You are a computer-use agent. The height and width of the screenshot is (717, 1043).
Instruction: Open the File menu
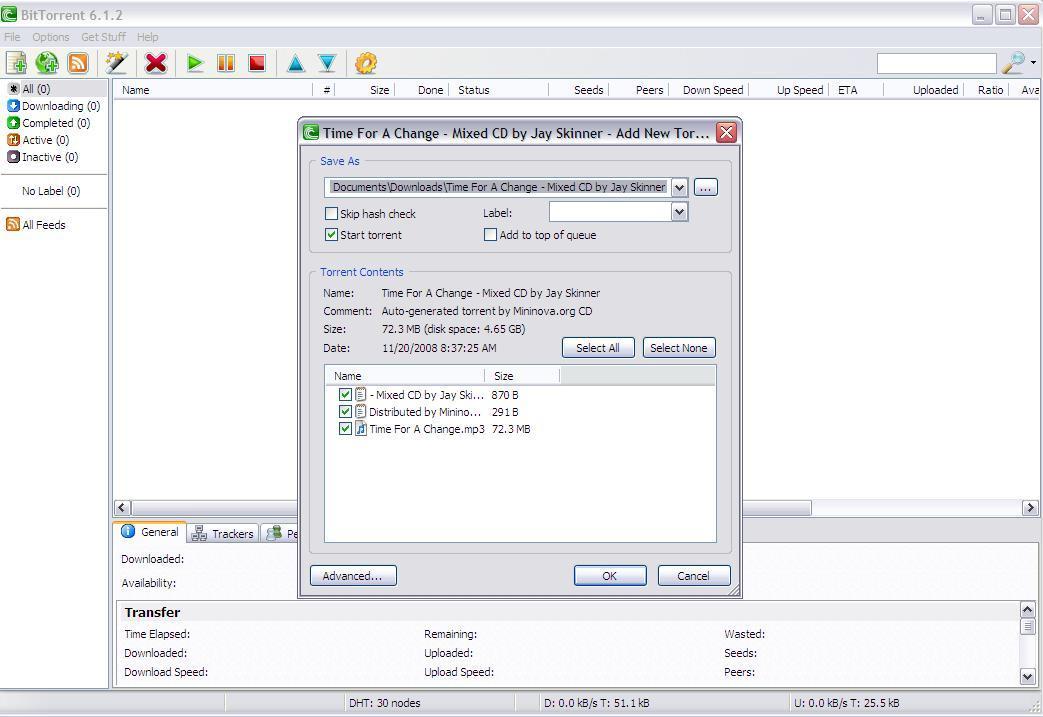click(x=13, y=37)
